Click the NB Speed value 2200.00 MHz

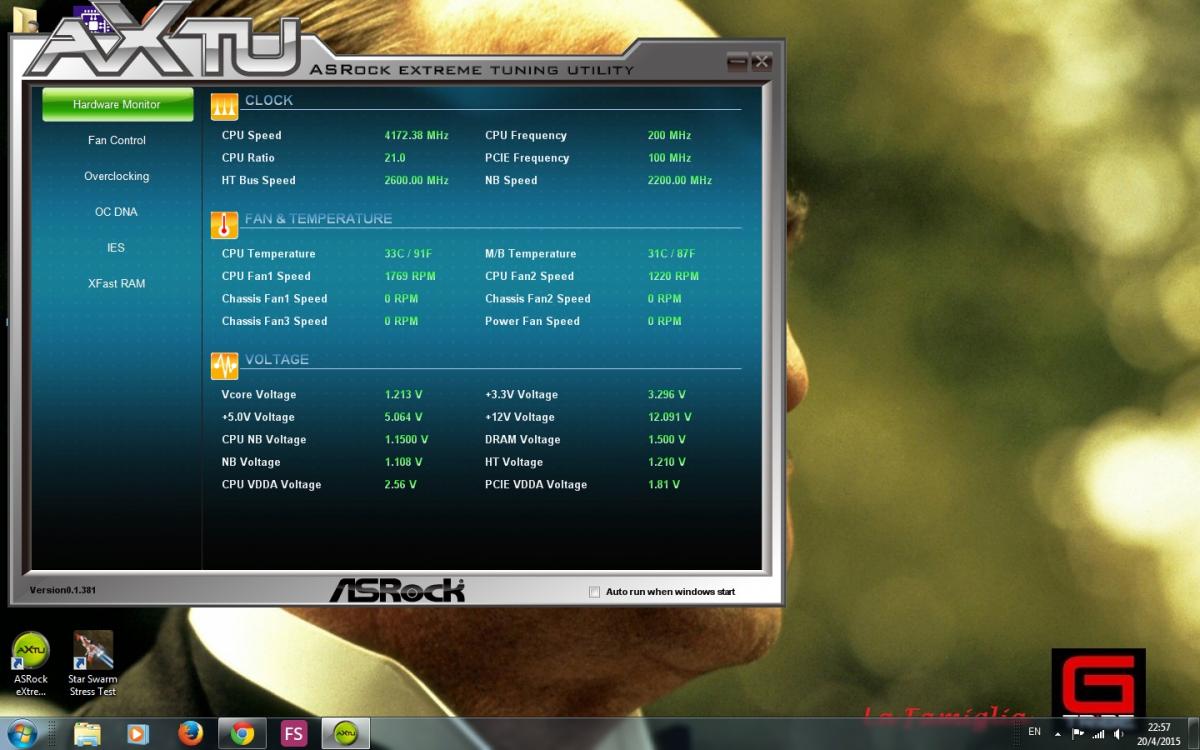[x=680, y=181]
